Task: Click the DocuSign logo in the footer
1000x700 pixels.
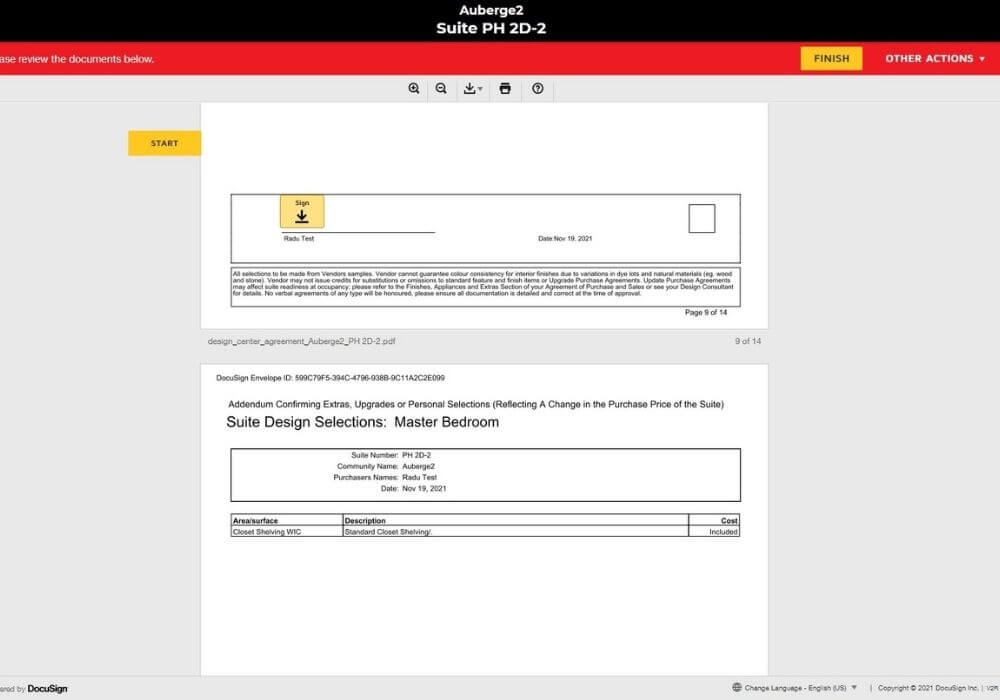Action: coord(47,688)
